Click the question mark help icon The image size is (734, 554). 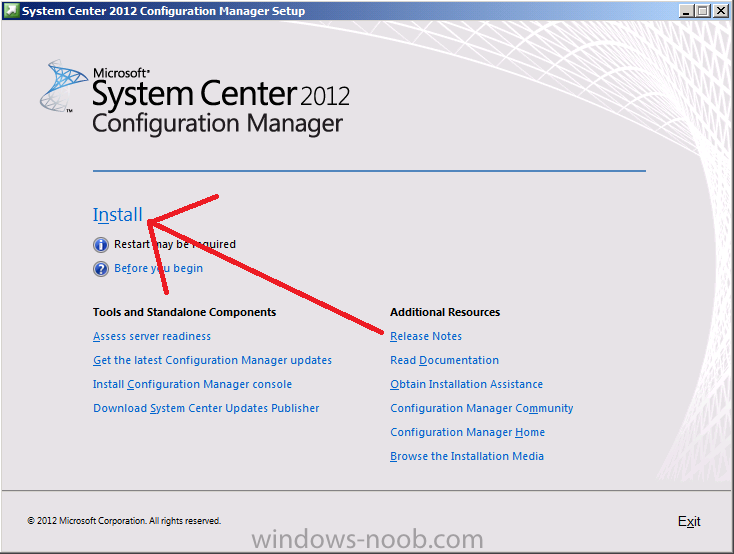tap(101, 269)
